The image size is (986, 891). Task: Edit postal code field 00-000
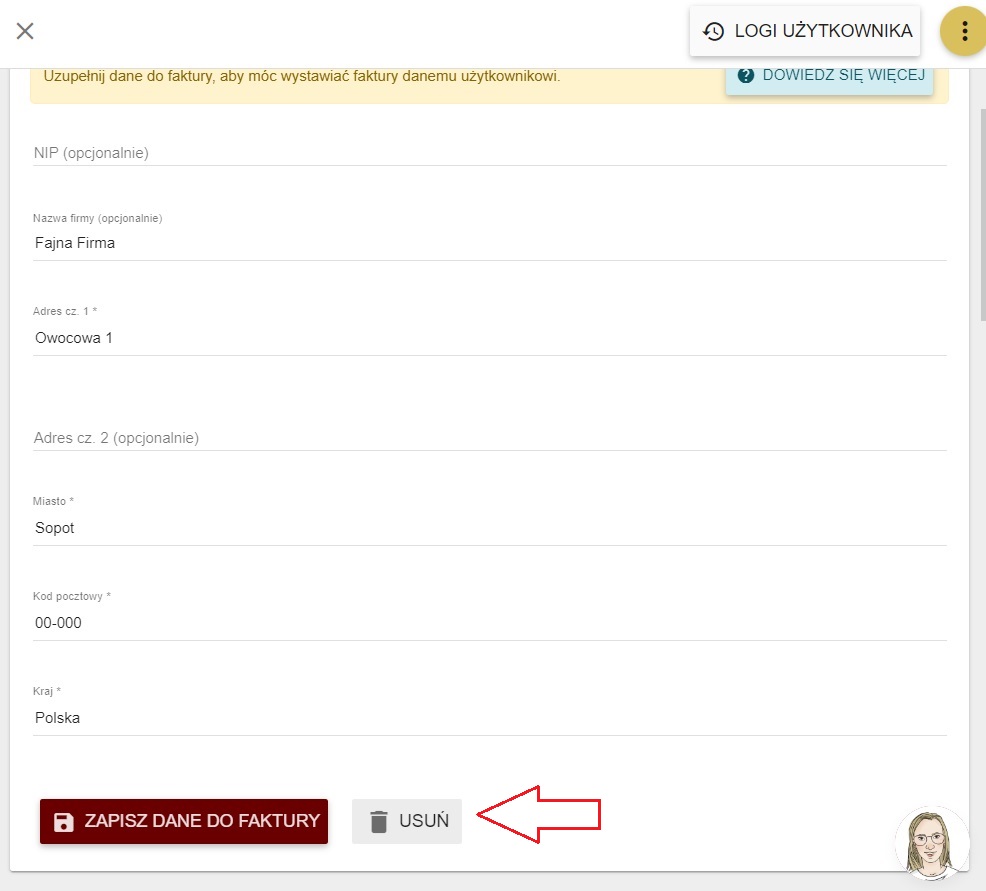point(490,623)
